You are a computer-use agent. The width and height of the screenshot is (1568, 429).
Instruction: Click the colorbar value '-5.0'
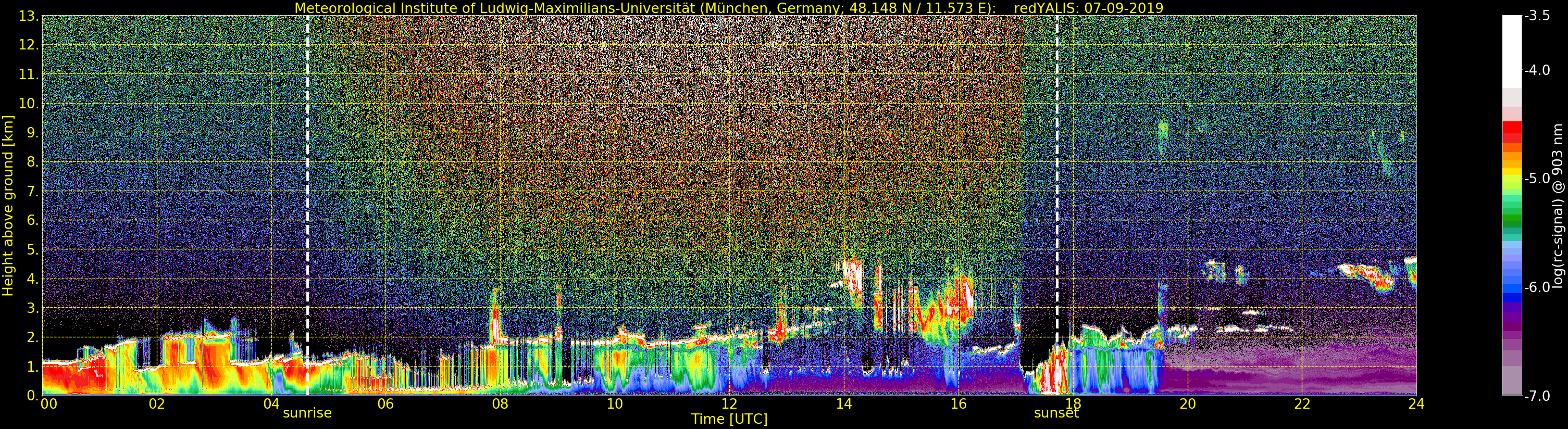1537,178
